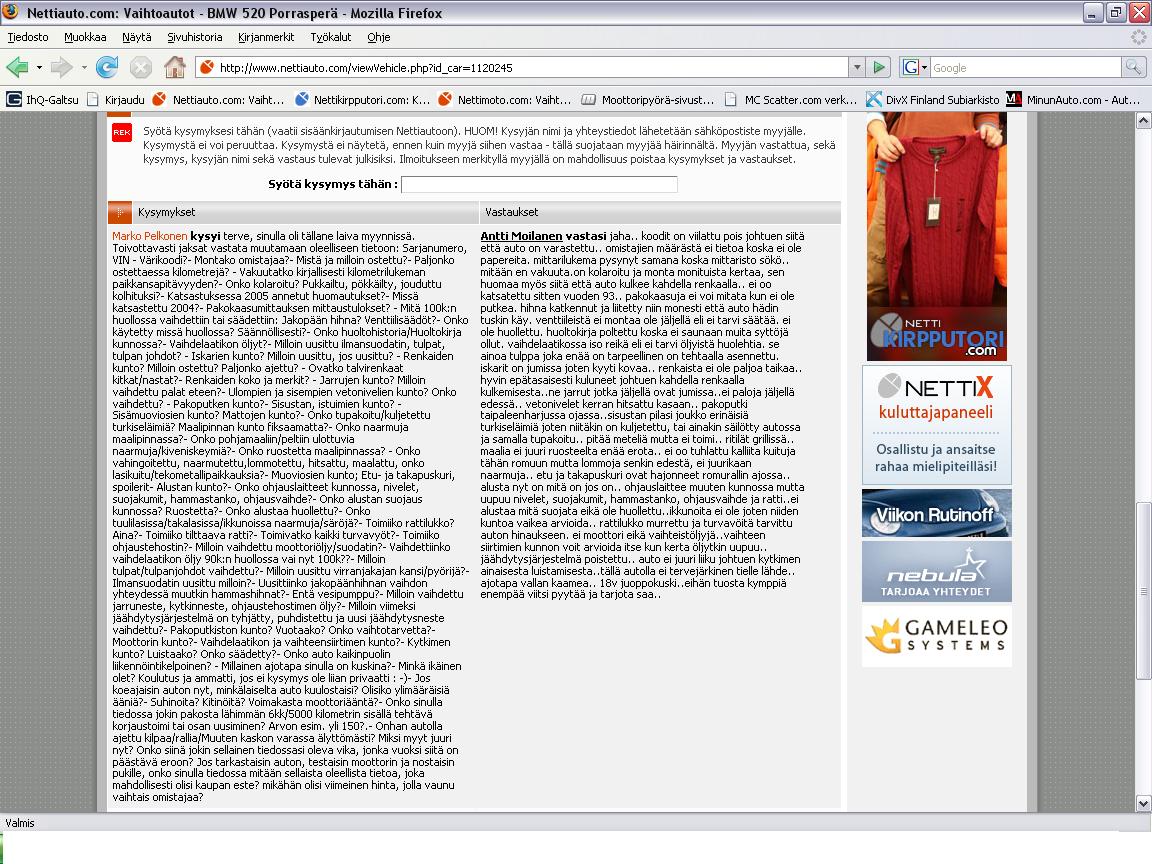
Task: Open the Kirjanmerkit menu
Action: point(266,37)
